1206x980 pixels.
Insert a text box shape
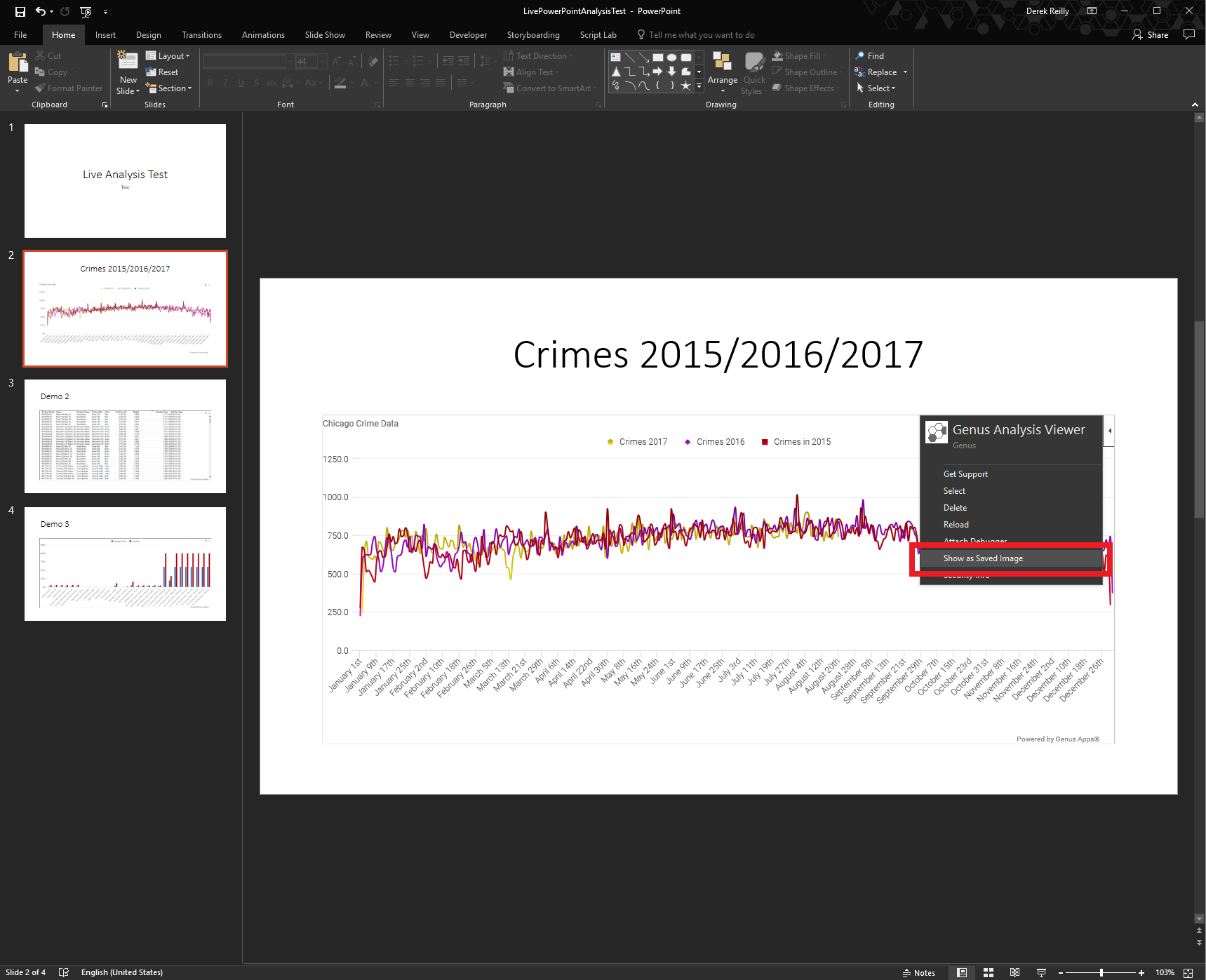pos(616,58)
